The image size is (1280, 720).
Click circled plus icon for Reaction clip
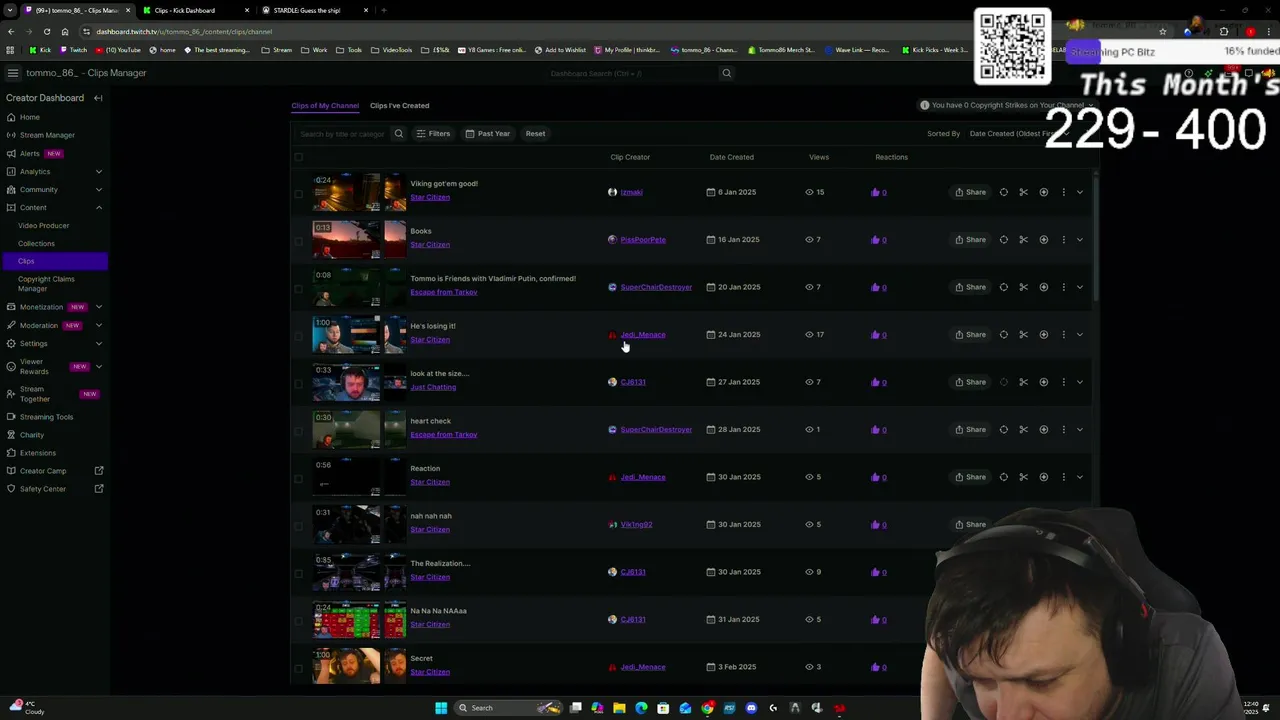(1043, 477)
